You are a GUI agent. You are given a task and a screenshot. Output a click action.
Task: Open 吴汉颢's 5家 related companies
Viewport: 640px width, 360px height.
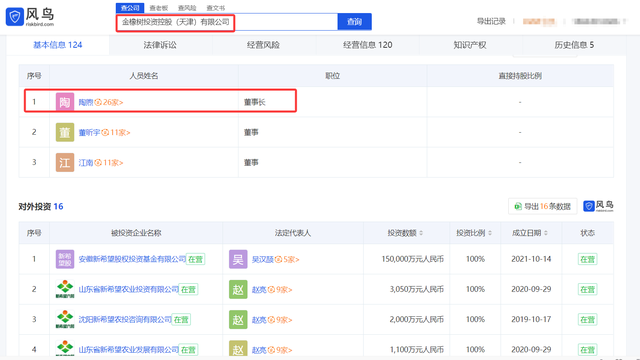coord(287,259)
